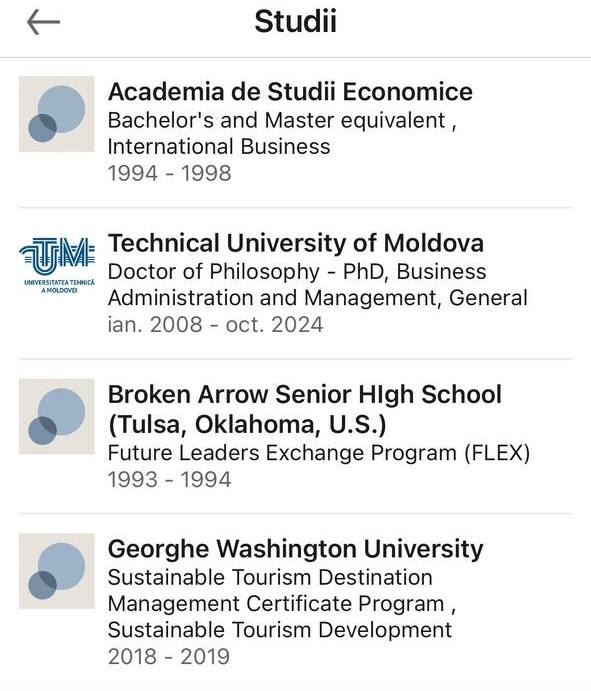This screenshot has height=691, width=591.
Task: Select the 1994 - 1998 date range
Action: (x=170, y=173)
